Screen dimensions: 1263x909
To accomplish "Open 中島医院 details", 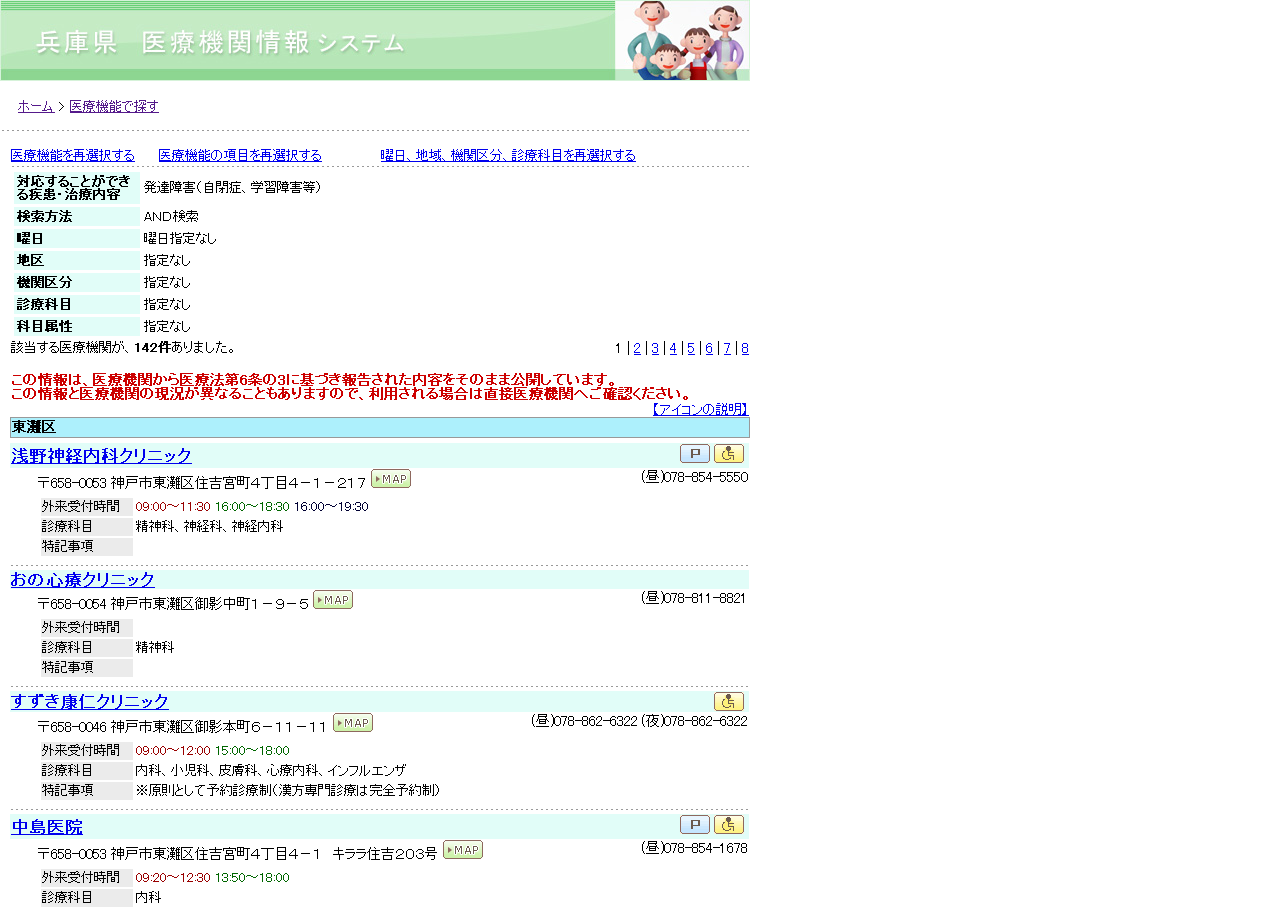I will 47,827.
